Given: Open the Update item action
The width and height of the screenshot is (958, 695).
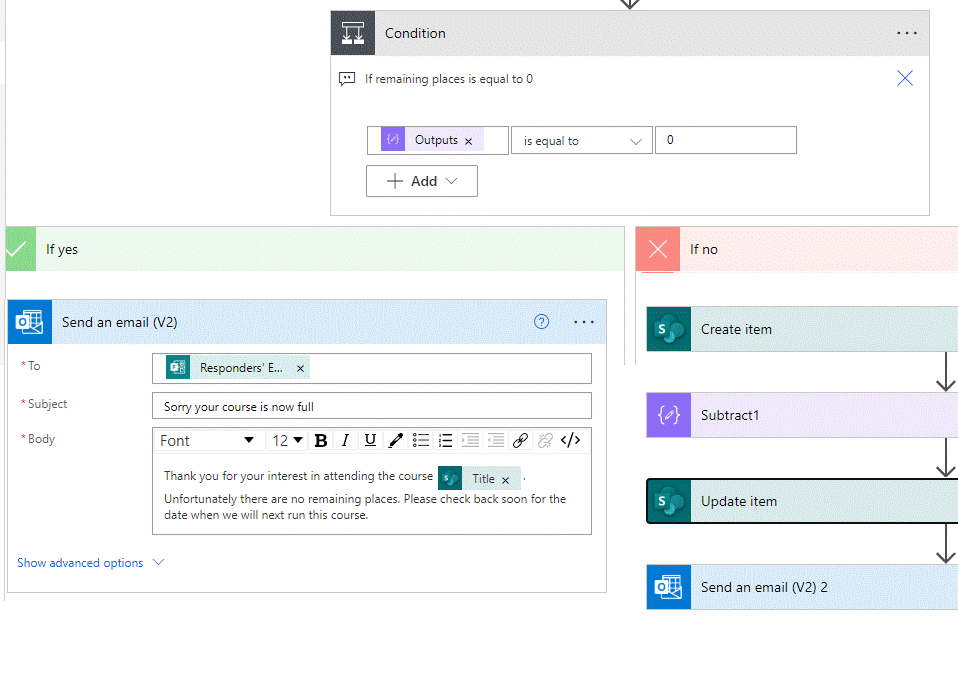Looking at the screenshot, I should [802, 501].
